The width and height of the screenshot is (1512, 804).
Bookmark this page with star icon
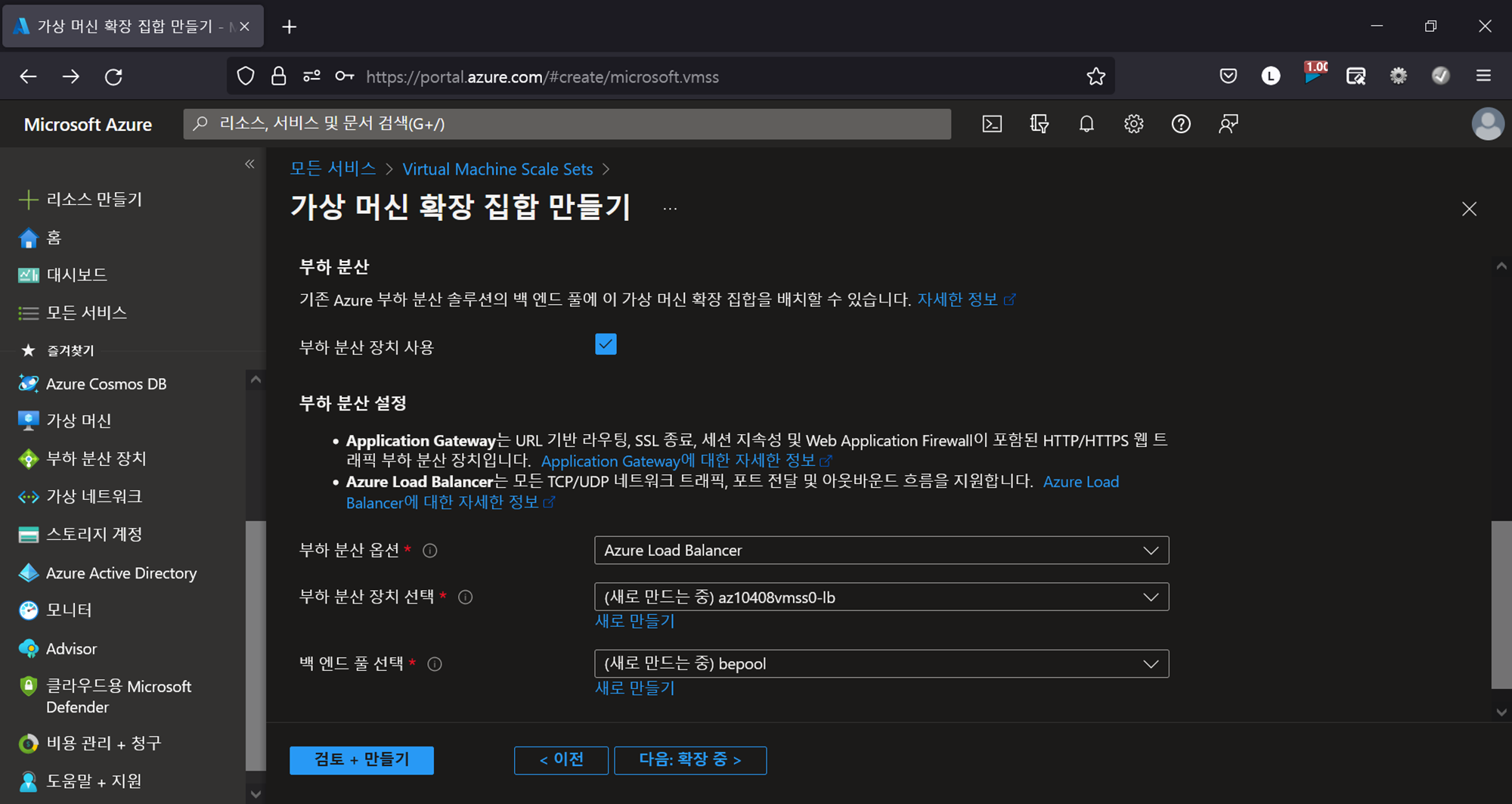coord(1095,76)
